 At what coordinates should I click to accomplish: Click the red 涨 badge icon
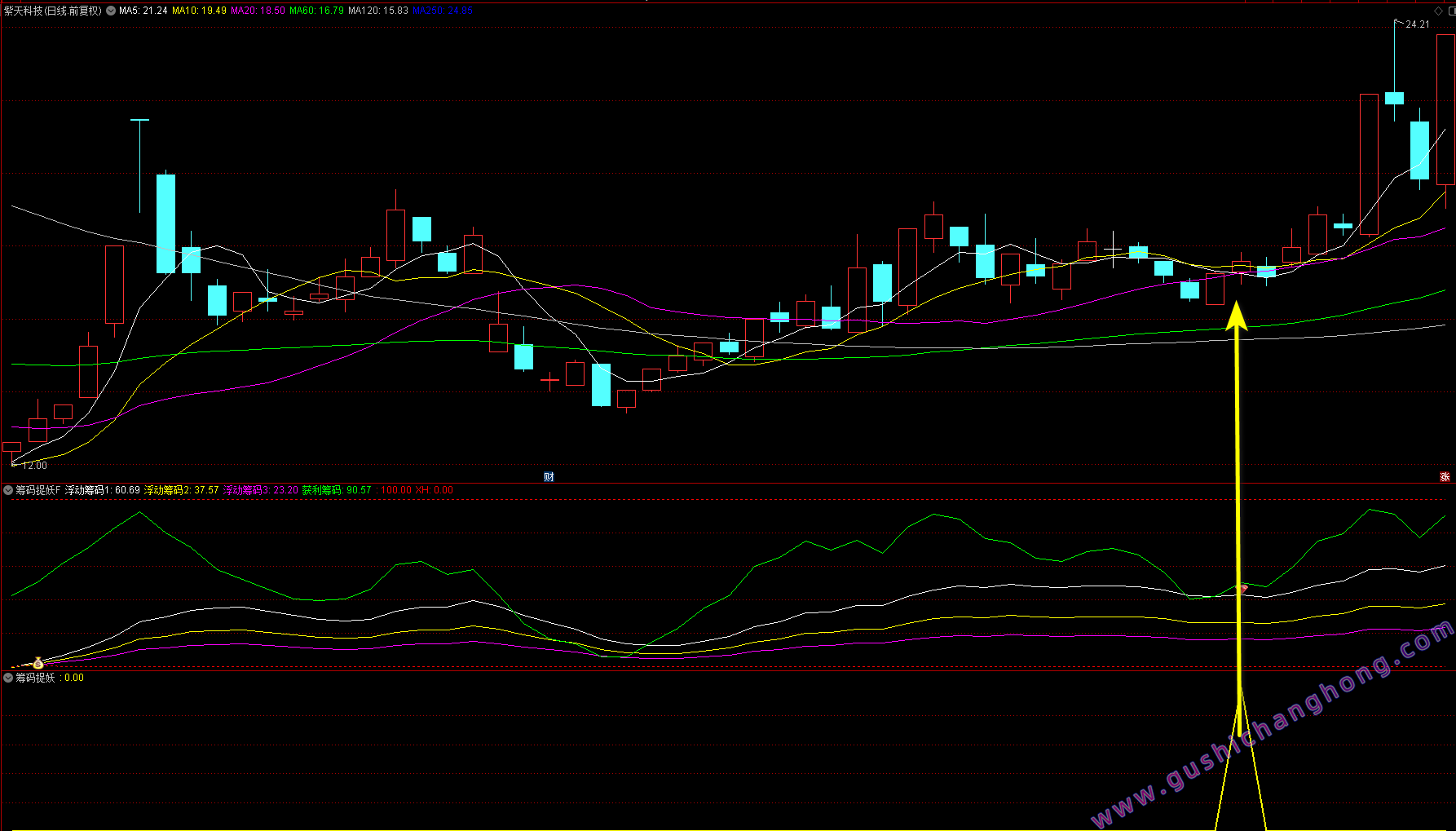[1445, 477]
